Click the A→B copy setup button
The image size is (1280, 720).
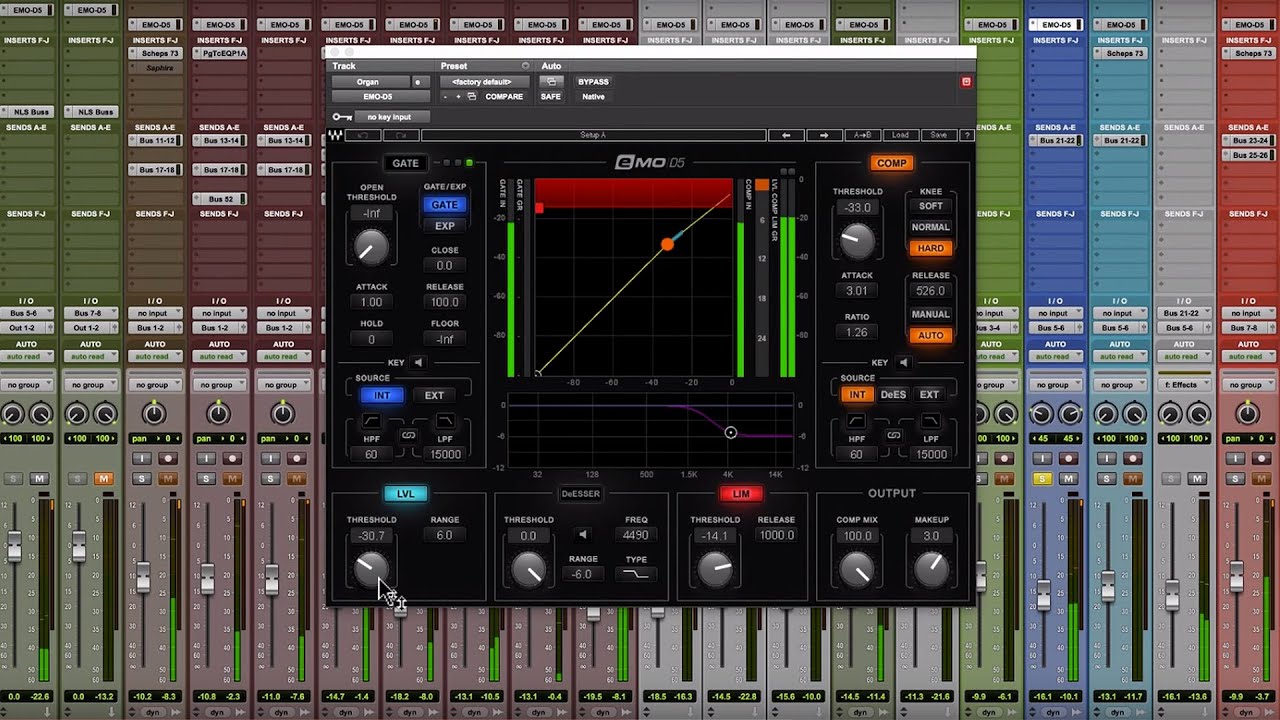tap(862, 135)
